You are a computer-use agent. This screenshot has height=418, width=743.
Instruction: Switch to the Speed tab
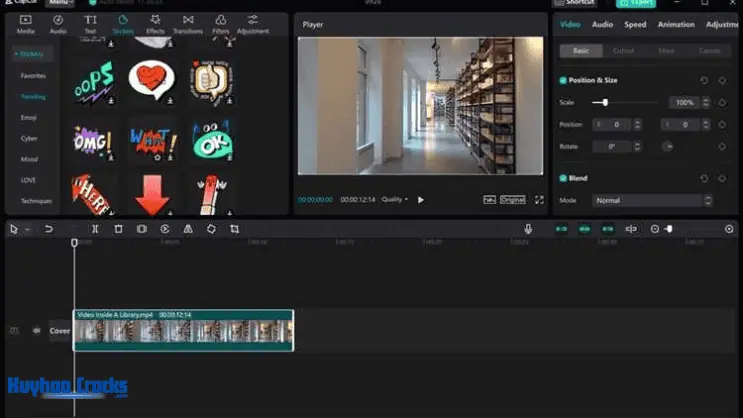point(635,24)
